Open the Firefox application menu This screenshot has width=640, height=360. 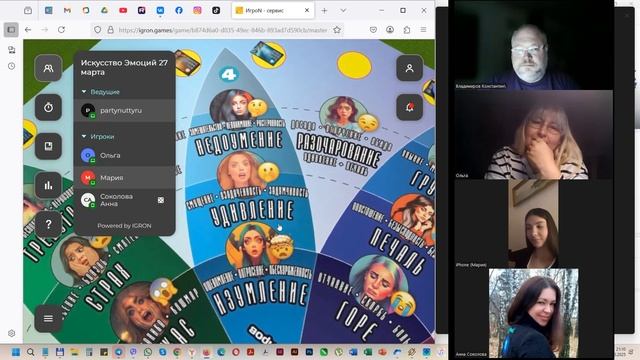coord(423,30)
